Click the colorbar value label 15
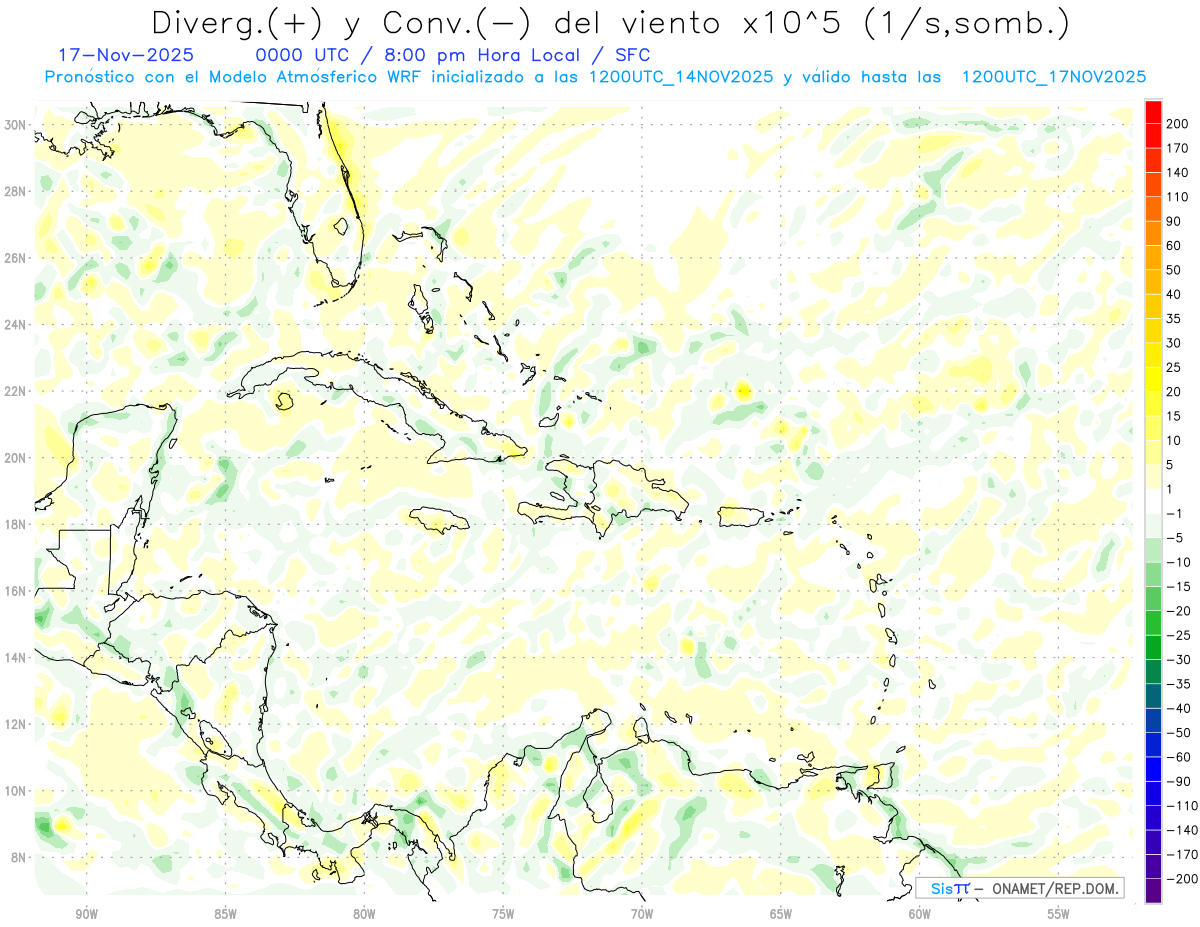The width and height of the screenshot is (1200, 927). pyautogui.click(x=1175, y=416)
